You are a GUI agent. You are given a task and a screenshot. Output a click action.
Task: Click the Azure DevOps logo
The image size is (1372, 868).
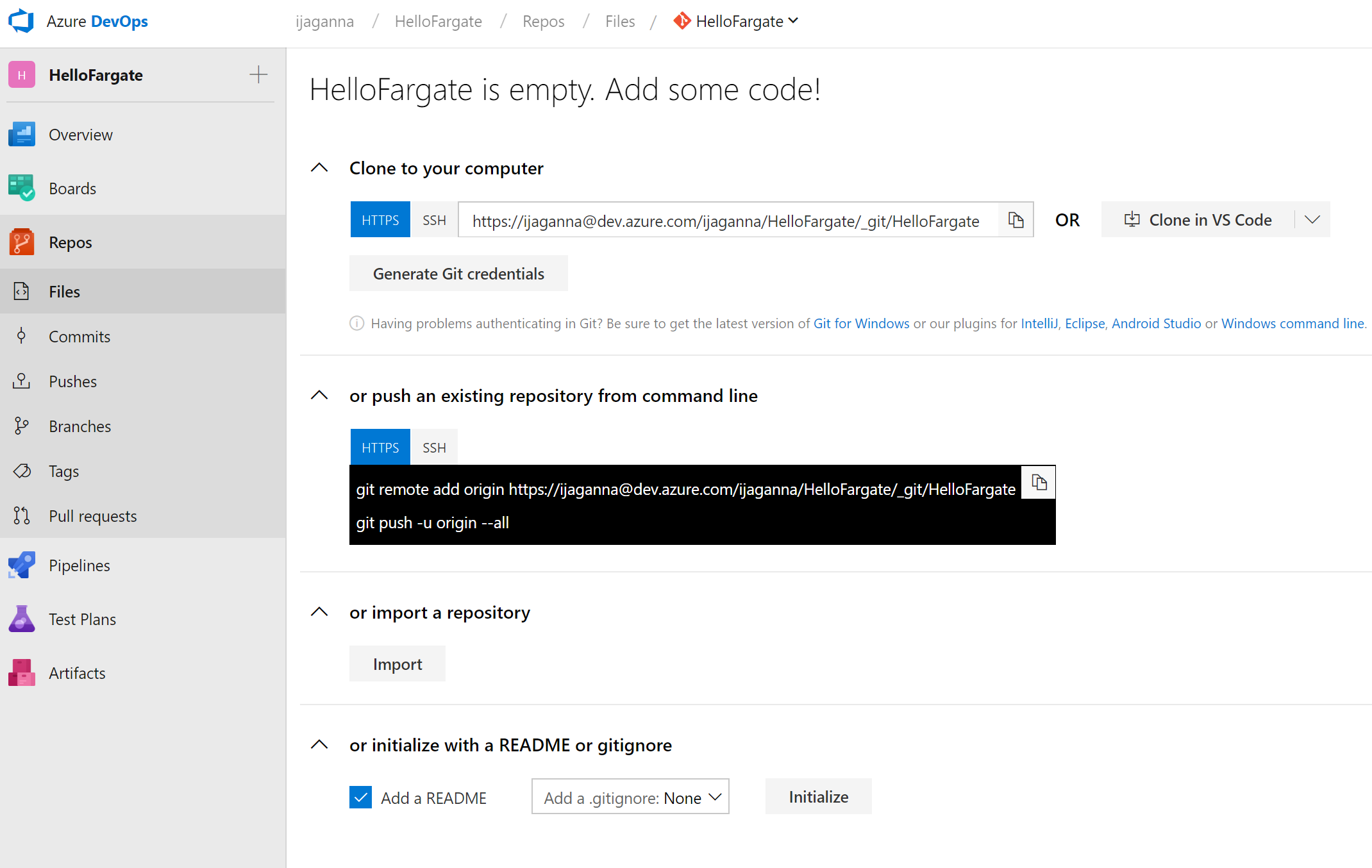point(22,21)
